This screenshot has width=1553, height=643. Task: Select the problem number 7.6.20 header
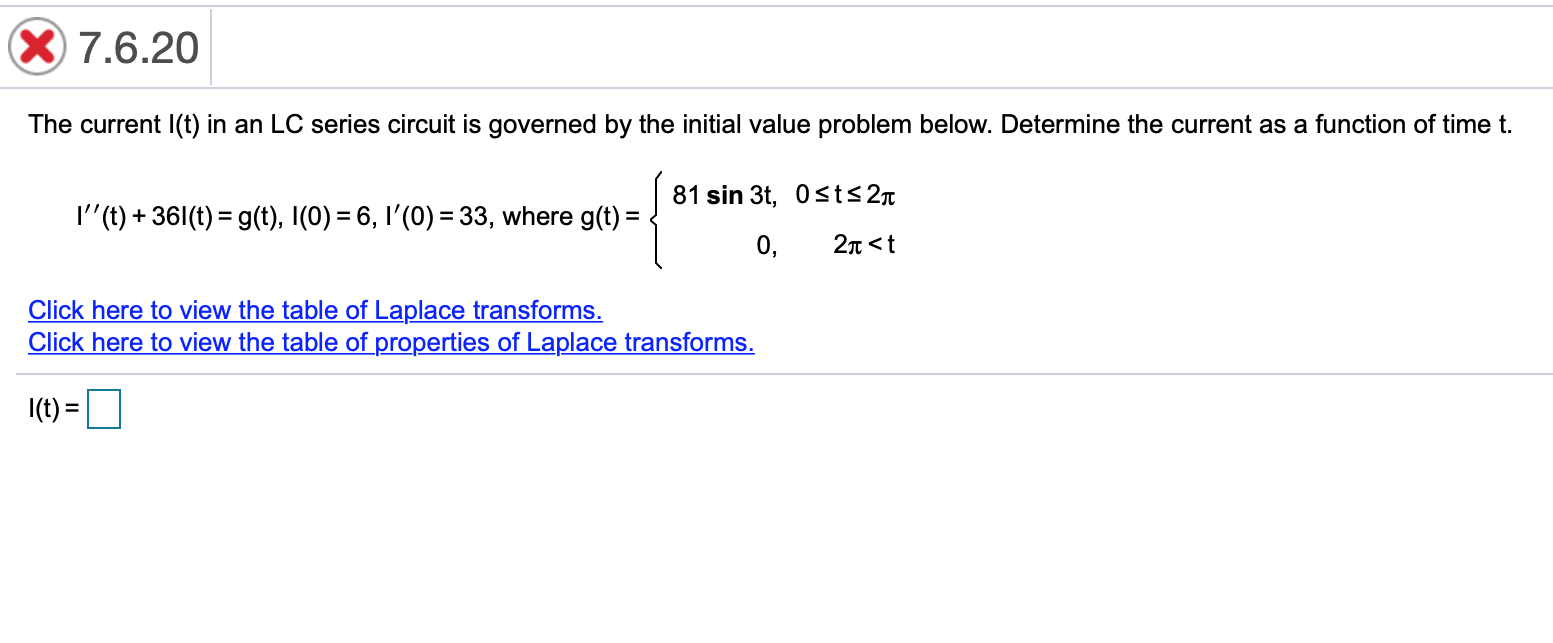tap(135, 46)
